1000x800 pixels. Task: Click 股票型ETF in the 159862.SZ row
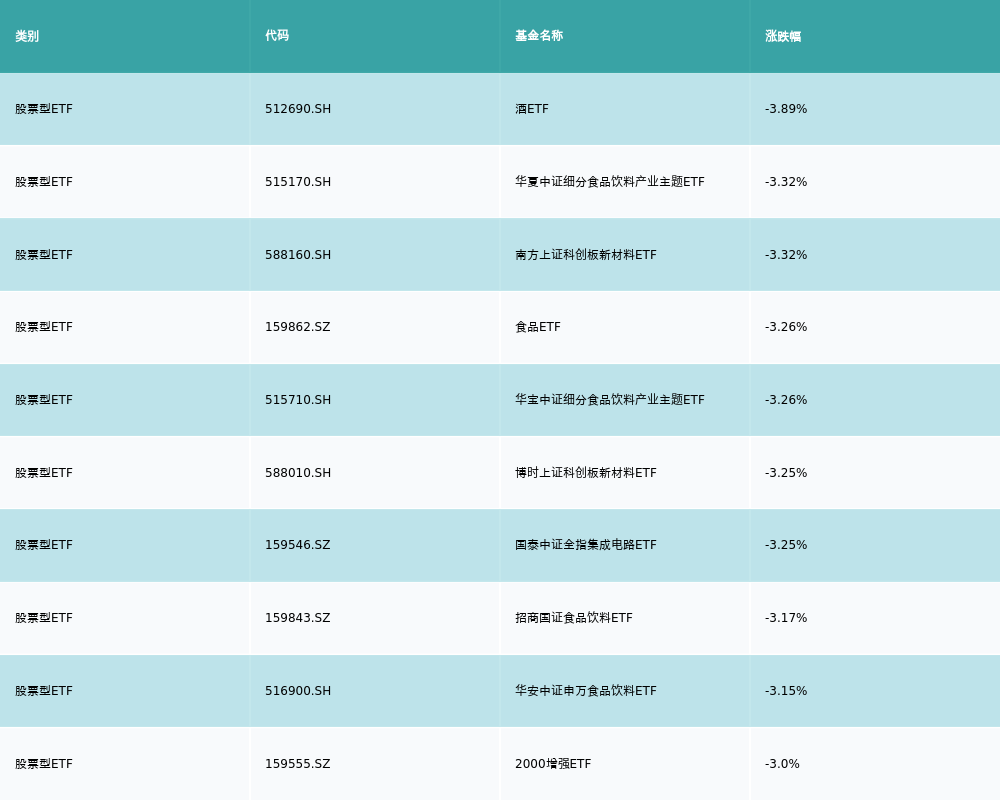point(44,327)
